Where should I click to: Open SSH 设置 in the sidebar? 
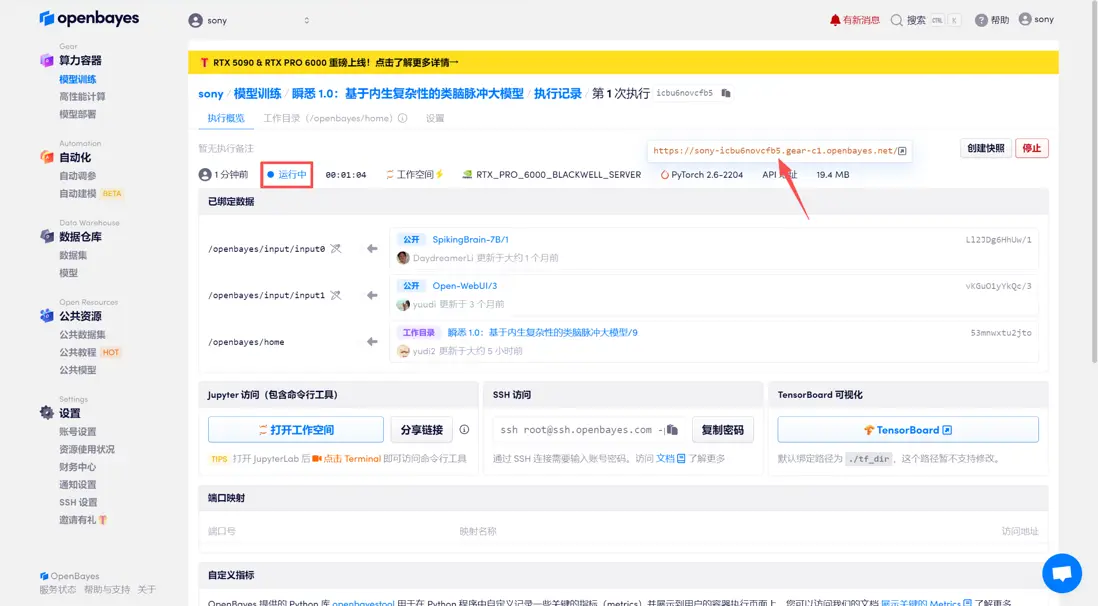click(78, 502)
